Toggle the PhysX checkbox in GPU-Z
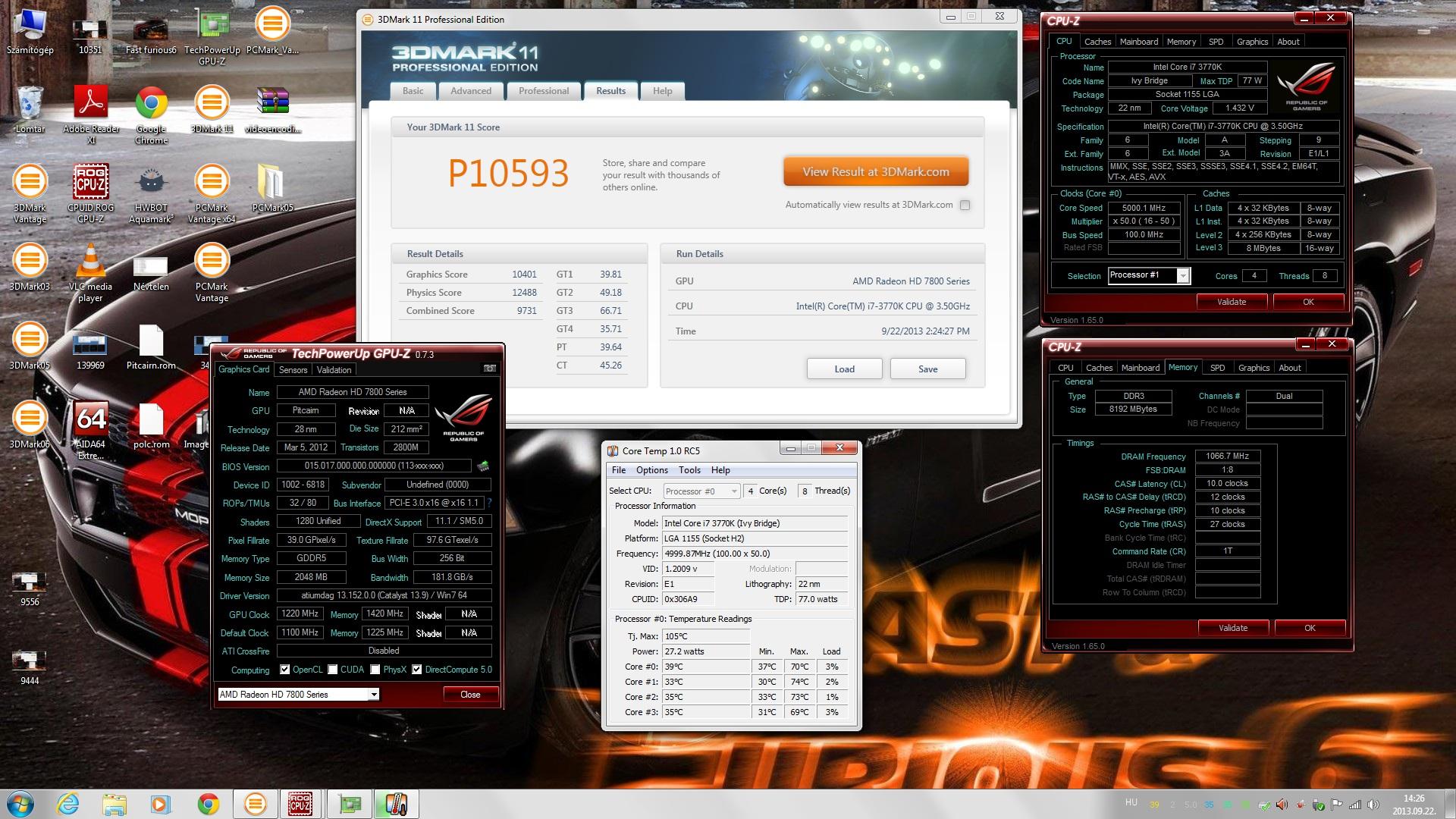 click(x=375, y=670)
